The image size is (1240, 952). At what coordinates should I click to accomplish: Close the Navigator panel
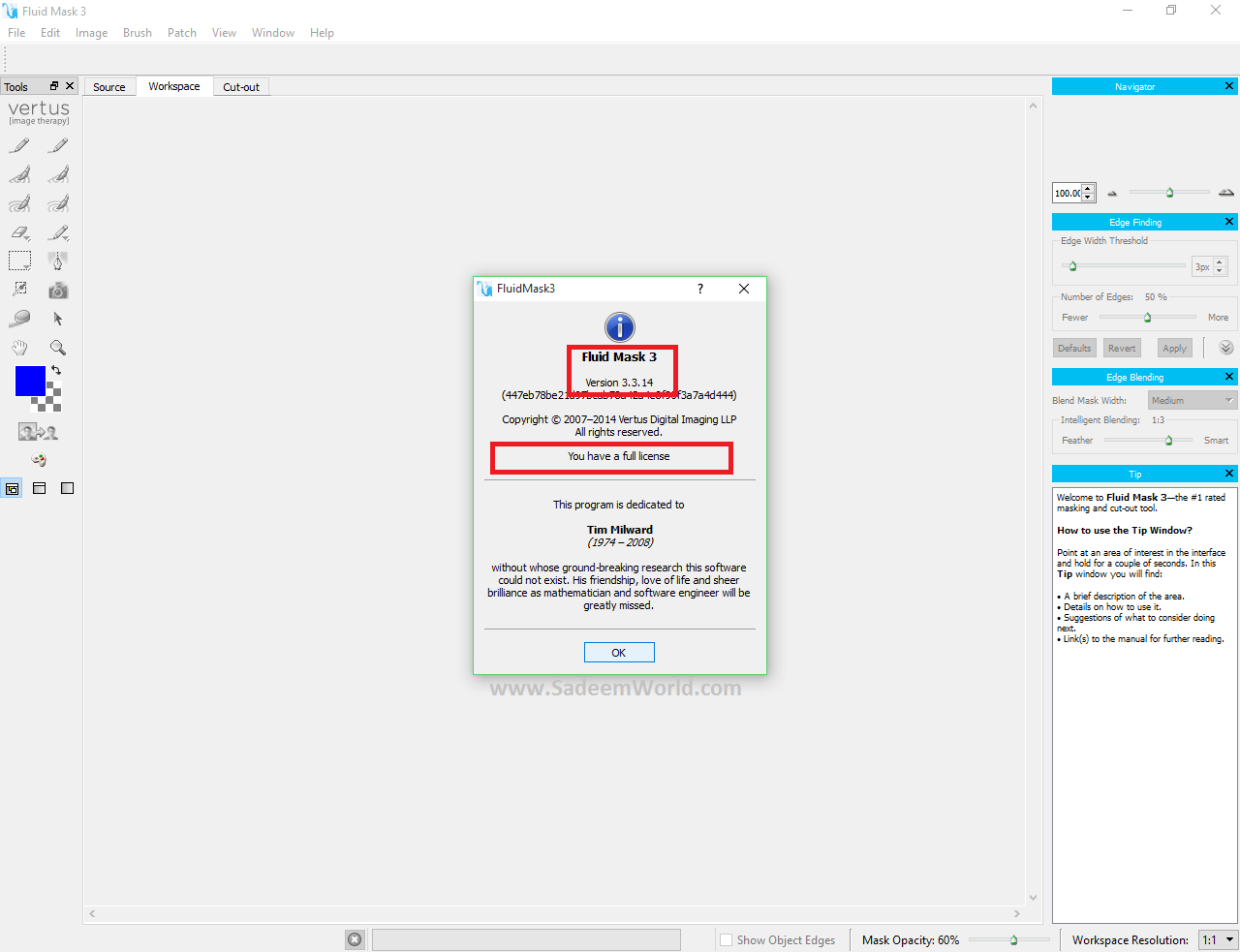point(1229,86)
